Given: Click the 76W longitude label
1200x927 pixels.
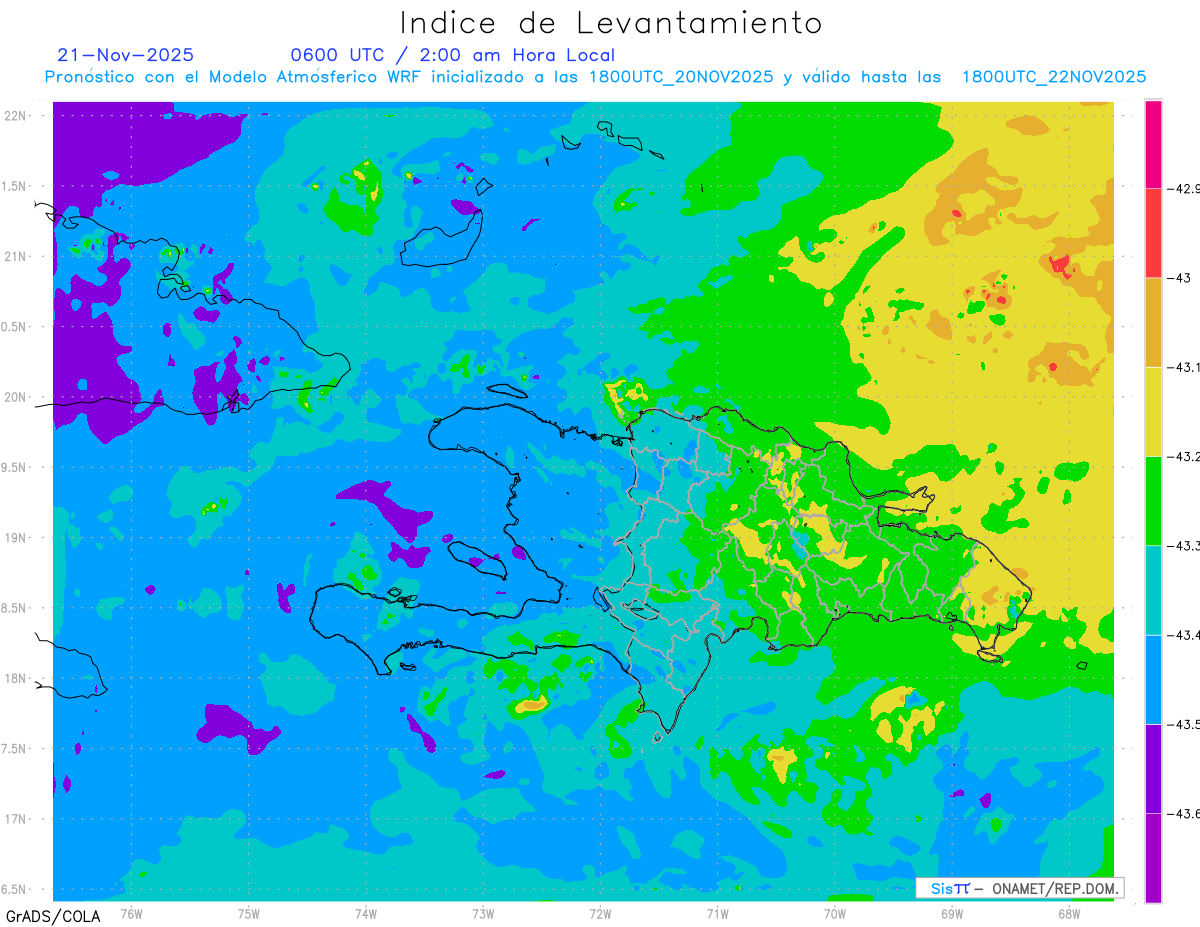Looking at the screenshot, I should tap(131, 913).
